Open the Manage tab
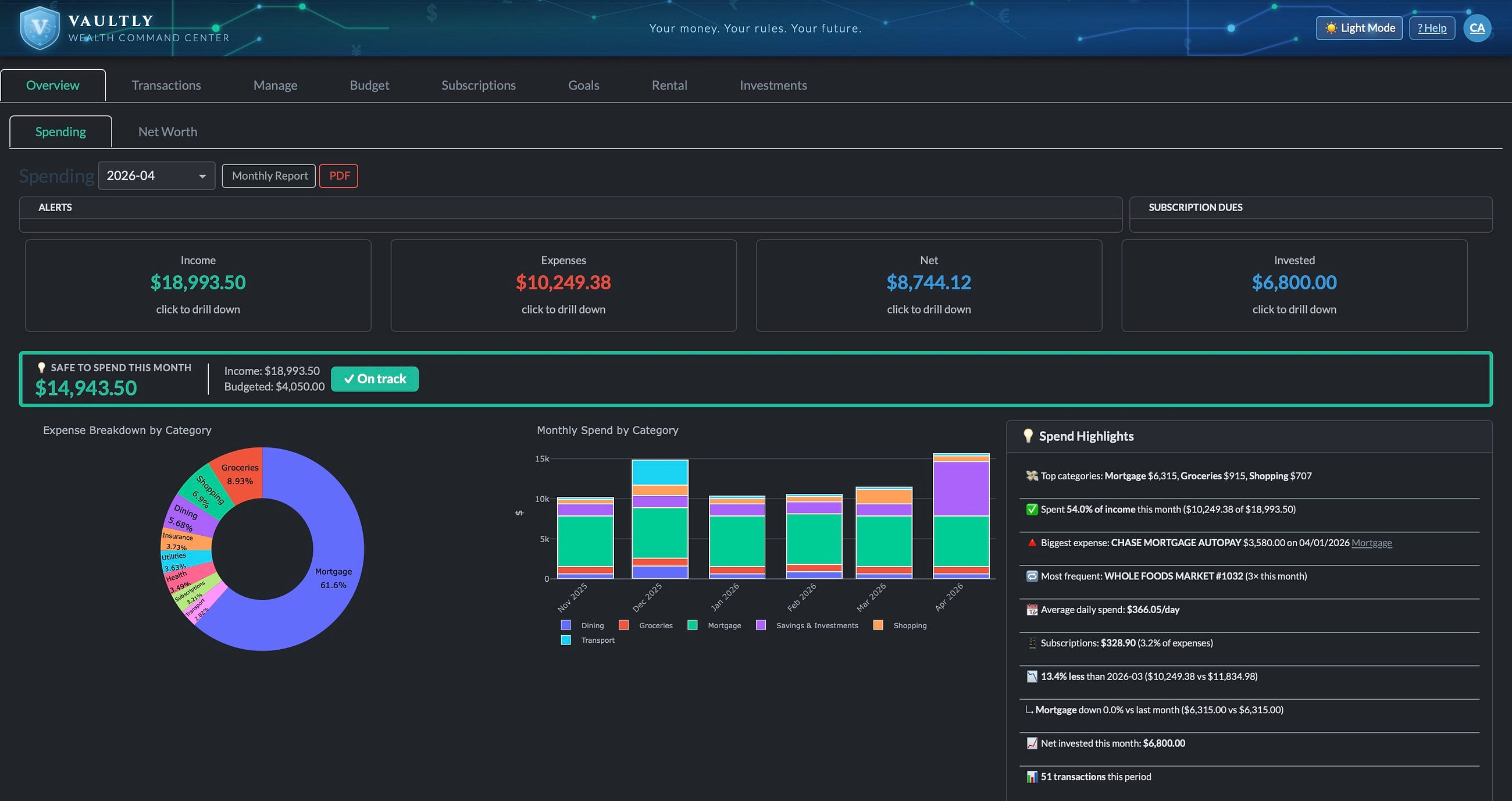This screenshot has width=1512, height=801. pyautogui.click(x=275, y=85)
